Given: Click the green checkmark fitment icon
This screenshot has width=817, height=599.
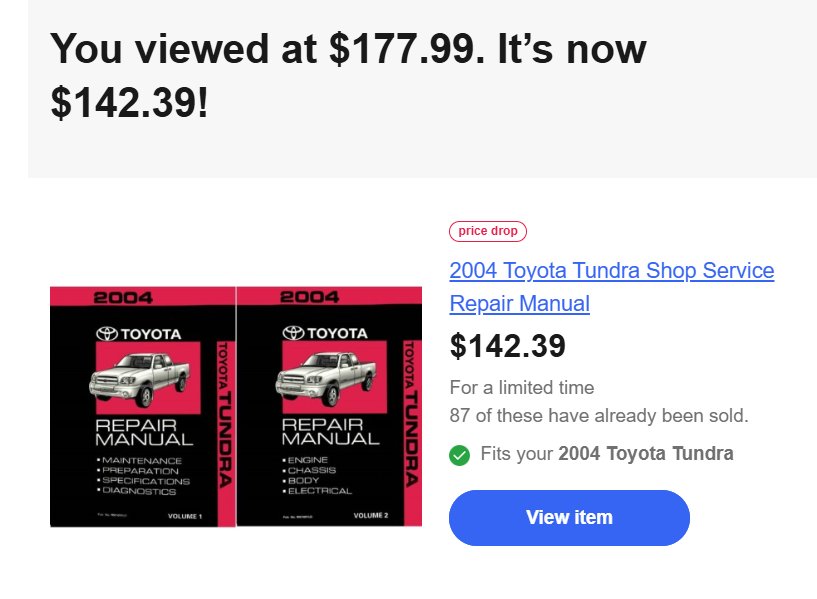Looking at the screenshot, I should (459, 455).
